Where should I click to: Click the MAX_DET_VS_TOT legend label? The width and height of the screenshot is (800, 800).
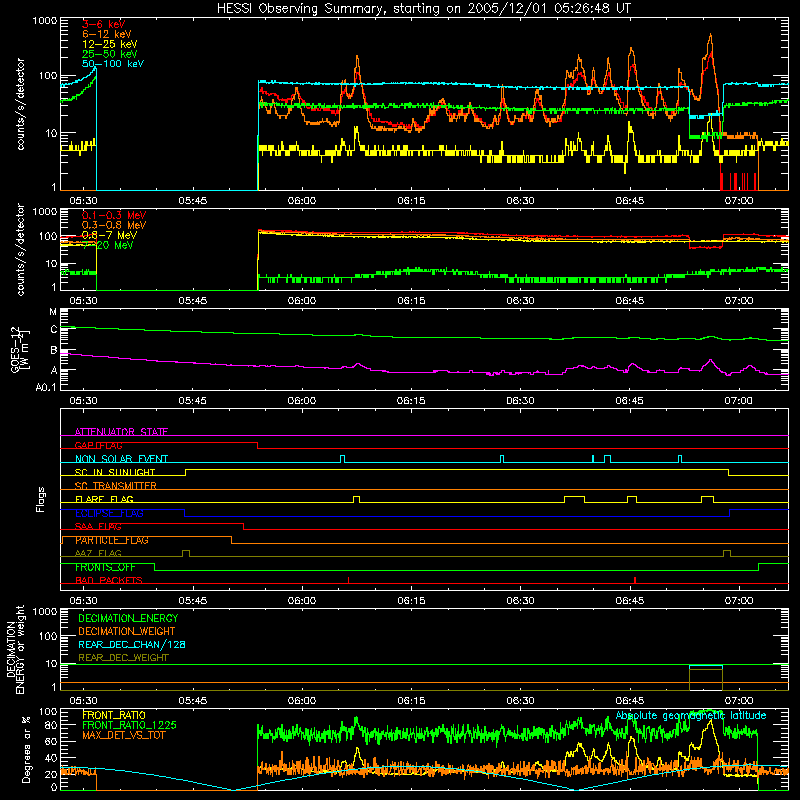tap(123, 735)
